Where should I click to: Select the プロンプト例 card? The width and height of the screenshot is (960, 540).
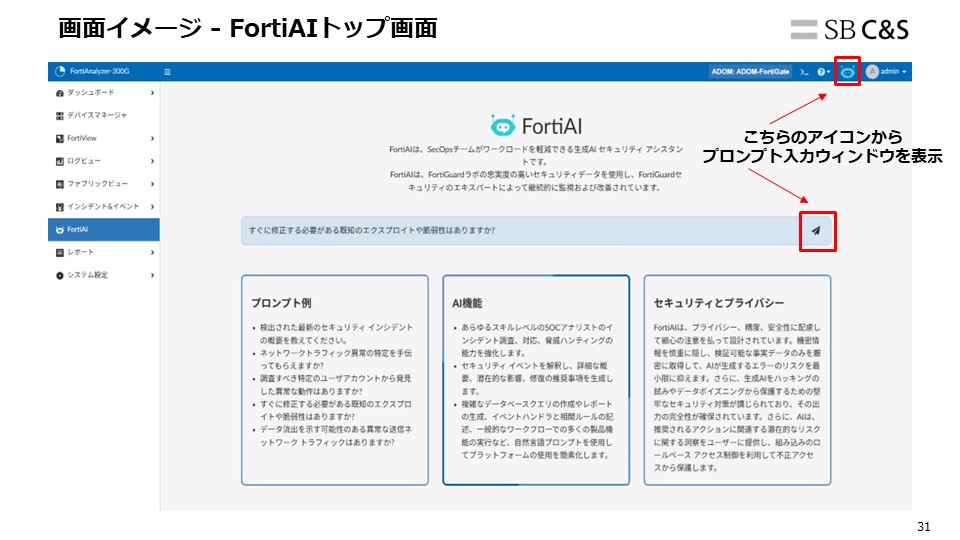pos(334,379)
